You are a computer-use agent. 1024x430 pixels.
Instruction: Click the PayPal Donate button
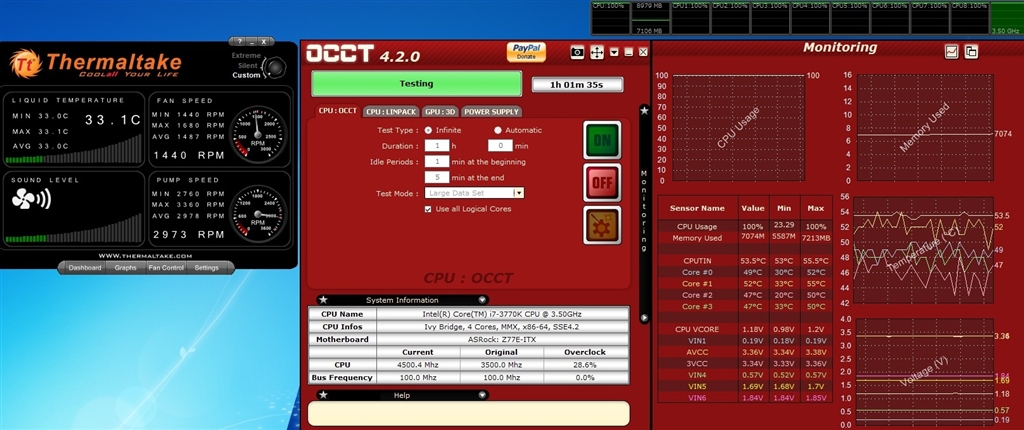coord(526,52)
